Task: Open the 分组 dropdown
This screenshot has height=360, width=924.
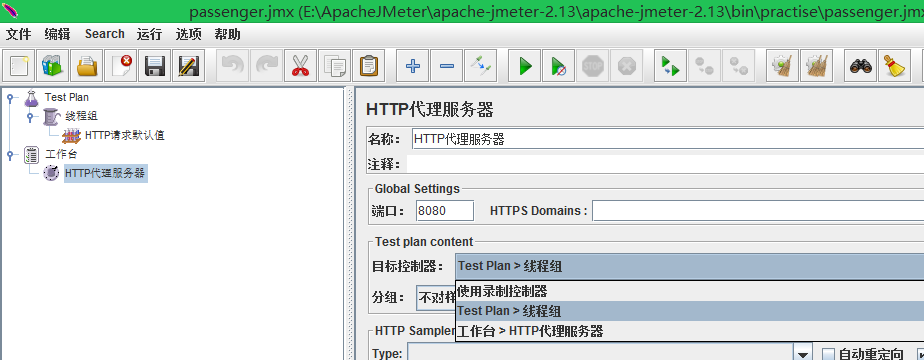Action: pyautogui.click(x=435, y=298)
